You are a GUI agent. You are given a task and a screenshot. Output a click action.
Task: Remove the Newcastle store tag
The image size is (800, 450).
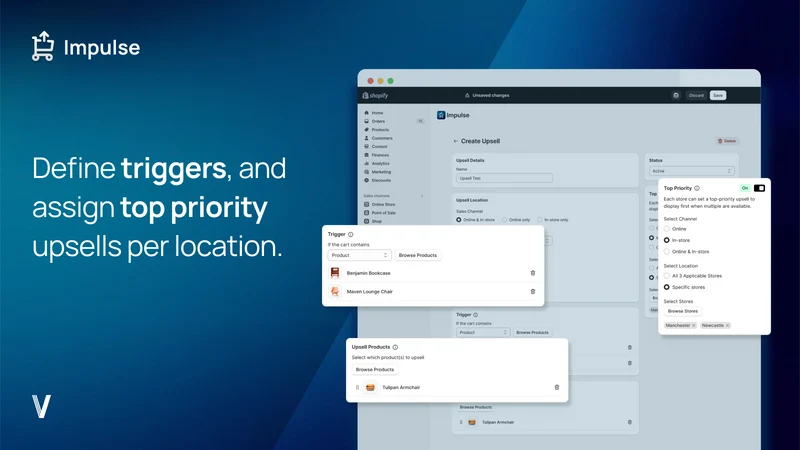coord(728,326)
